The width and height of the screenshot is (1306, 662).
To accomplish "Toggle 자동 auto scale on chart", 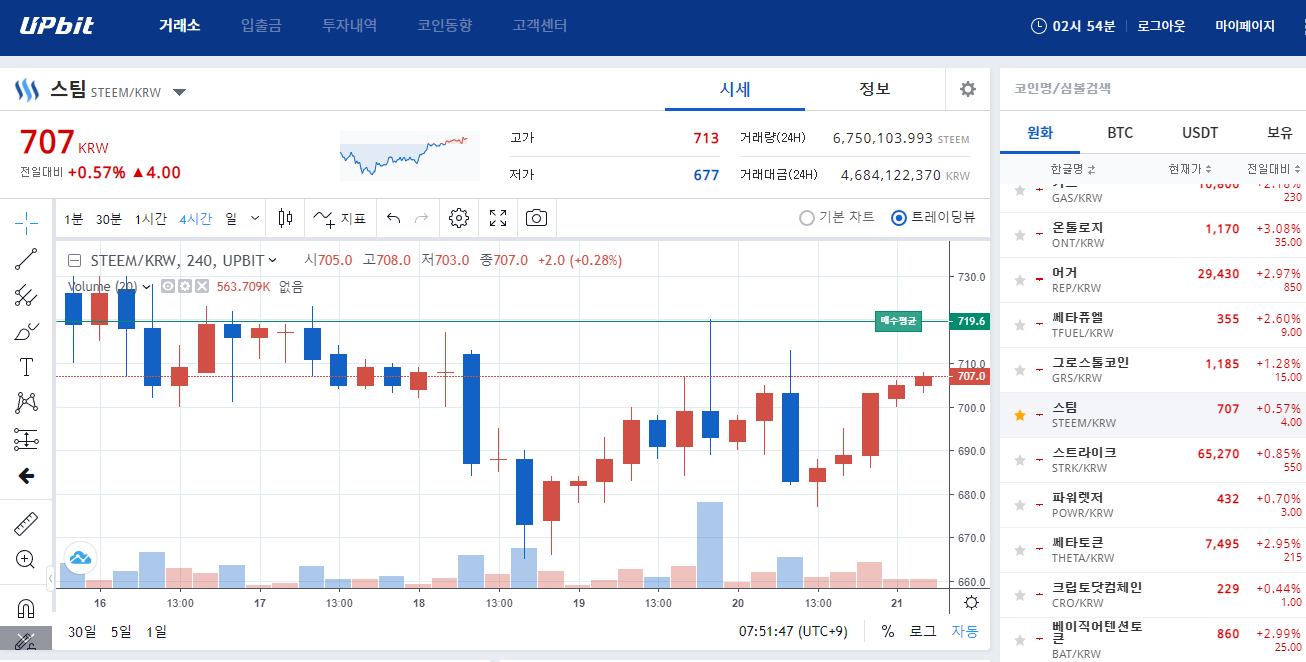I will (964, 631).
